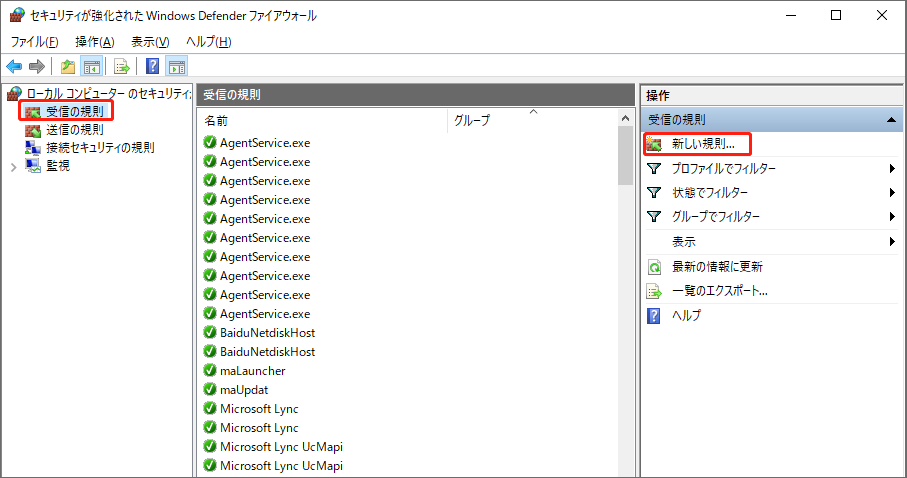The height and width of the screenshot is (478, 907).
Task: Click 一覧のエクスポート... action
Action: (x=719, y=291)
